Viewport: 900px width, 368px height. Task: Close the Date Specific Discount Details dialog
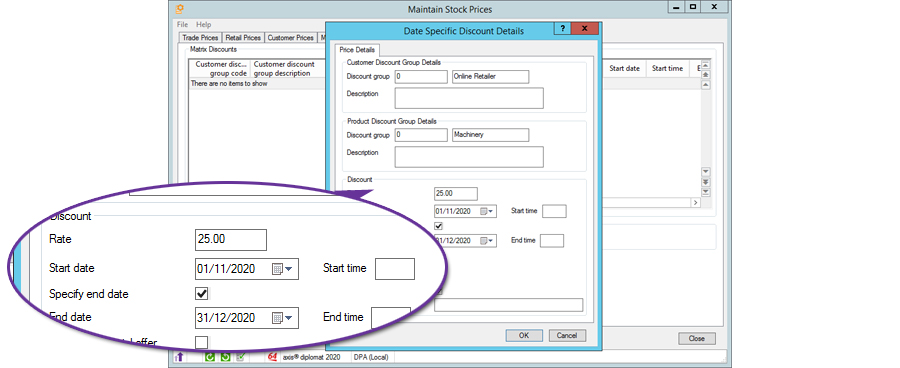584,29
